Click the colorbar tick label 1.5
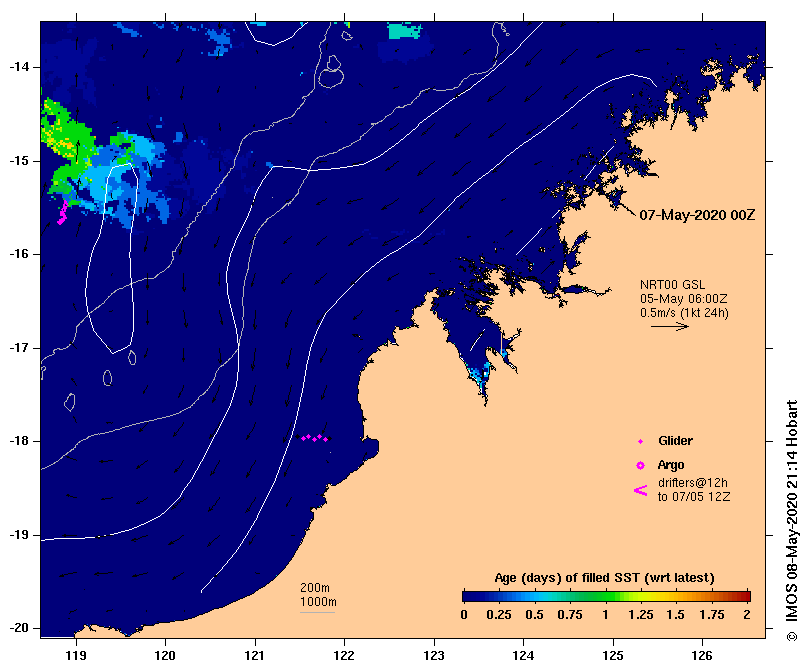Image resolution: width=809 pixels, height=672 pixels. point(675,615)
